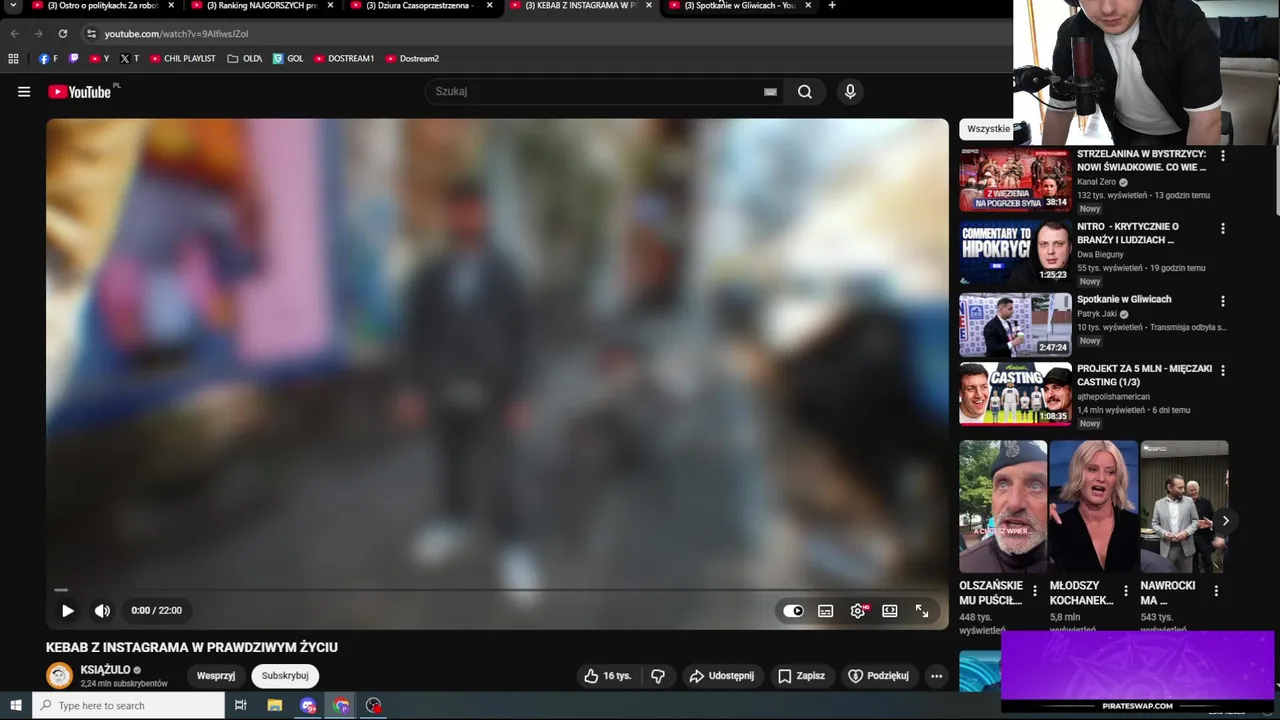1280x720 pixels.
Task: Play the video using the play button
Action: click(x=68, y=611)
